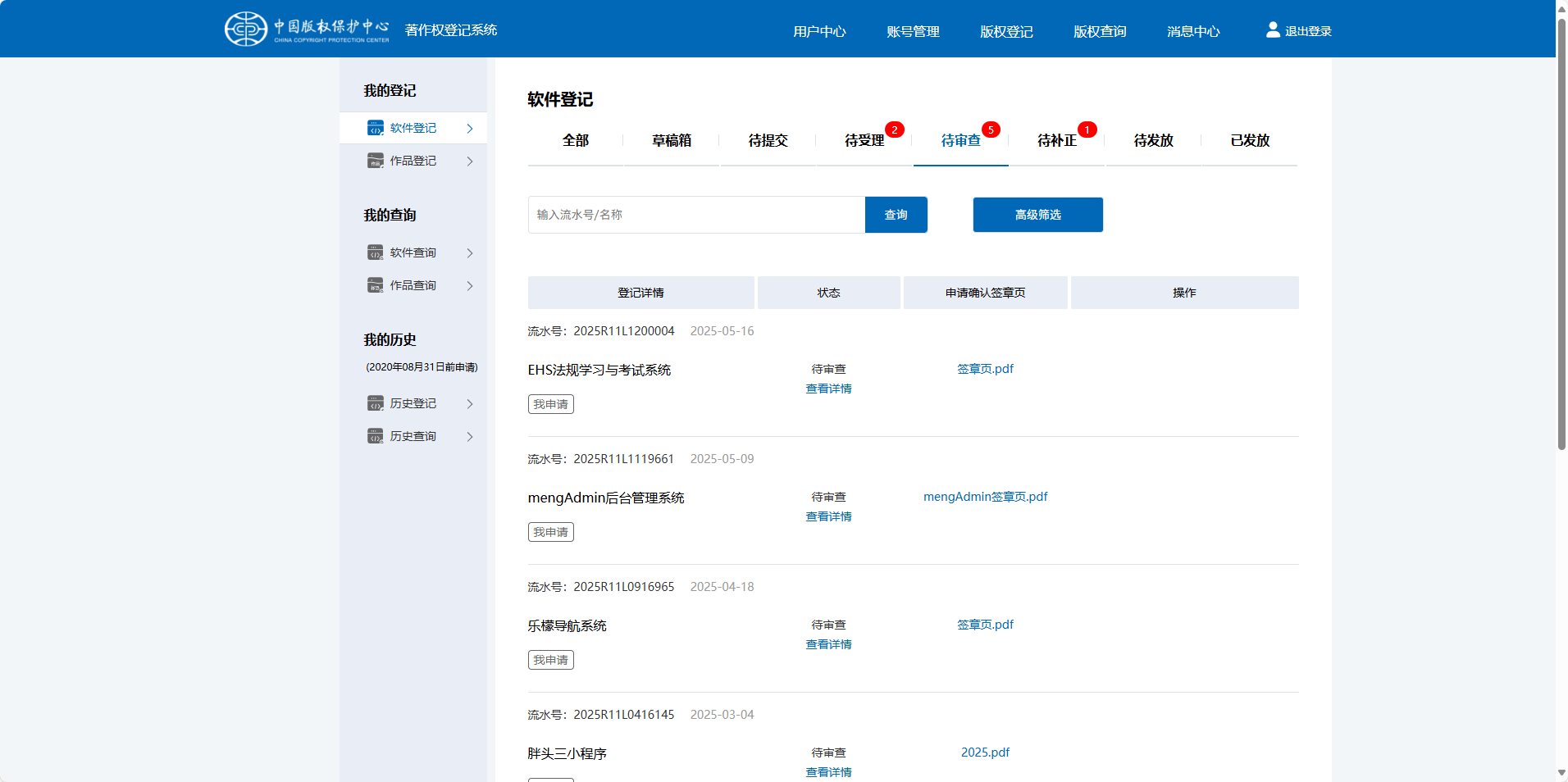
Task: Expand the 历史登记 chevron
Action: [x=470, y=403]
